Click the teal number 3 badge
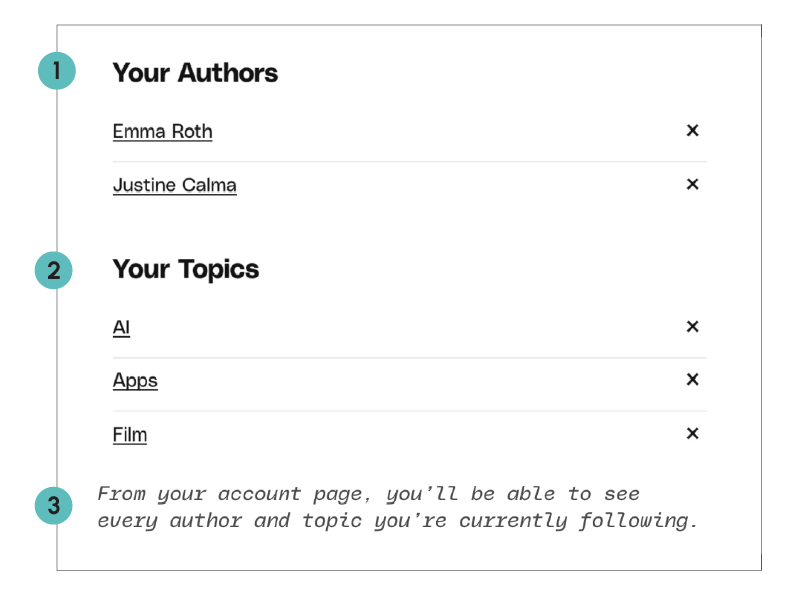 click(x=54, y=506)
